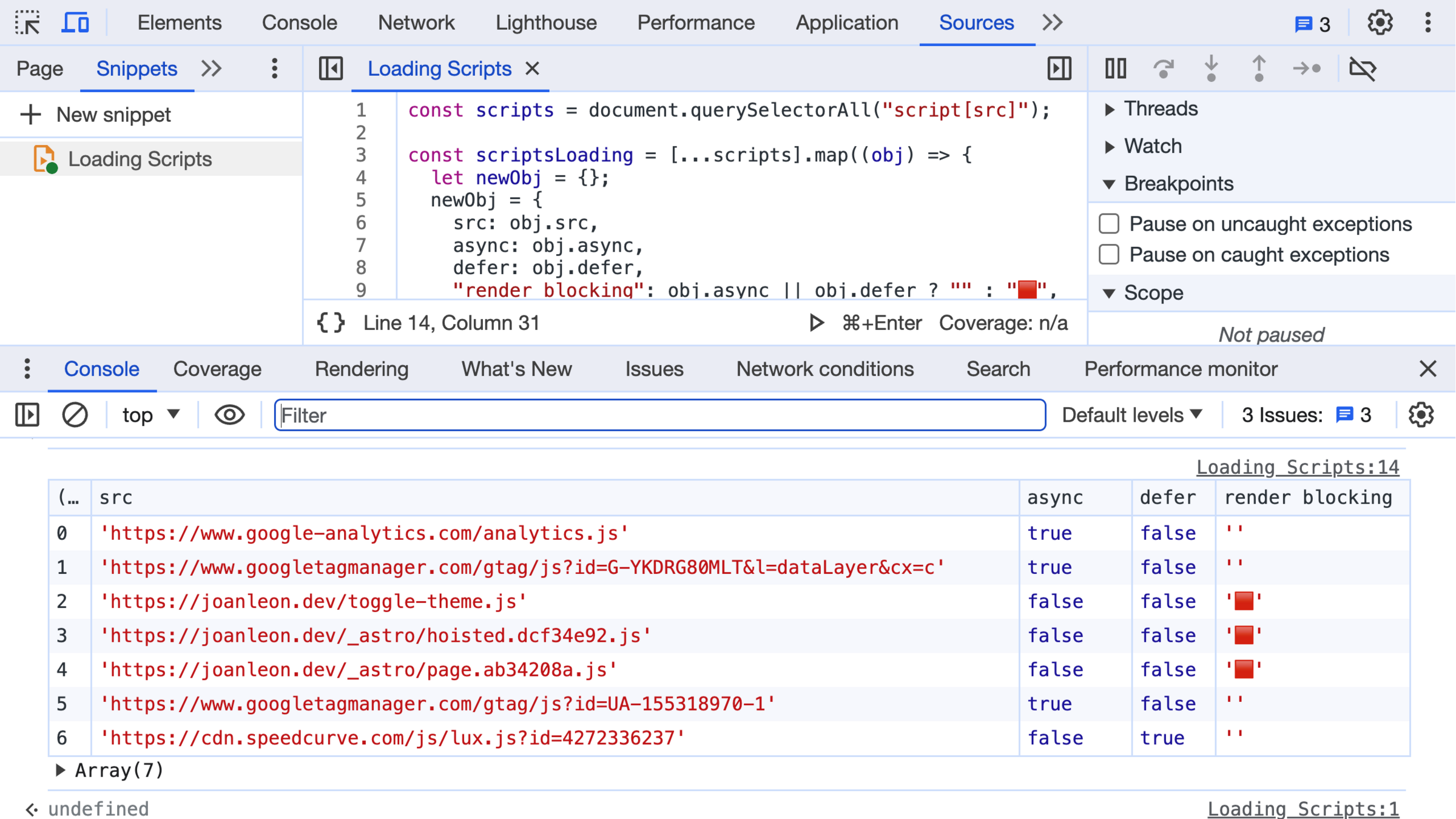Image resolution: width=1456 pixels, height=819 pixels.
Task: Open the Coverage drawer tab
Action: coord(217,369)
